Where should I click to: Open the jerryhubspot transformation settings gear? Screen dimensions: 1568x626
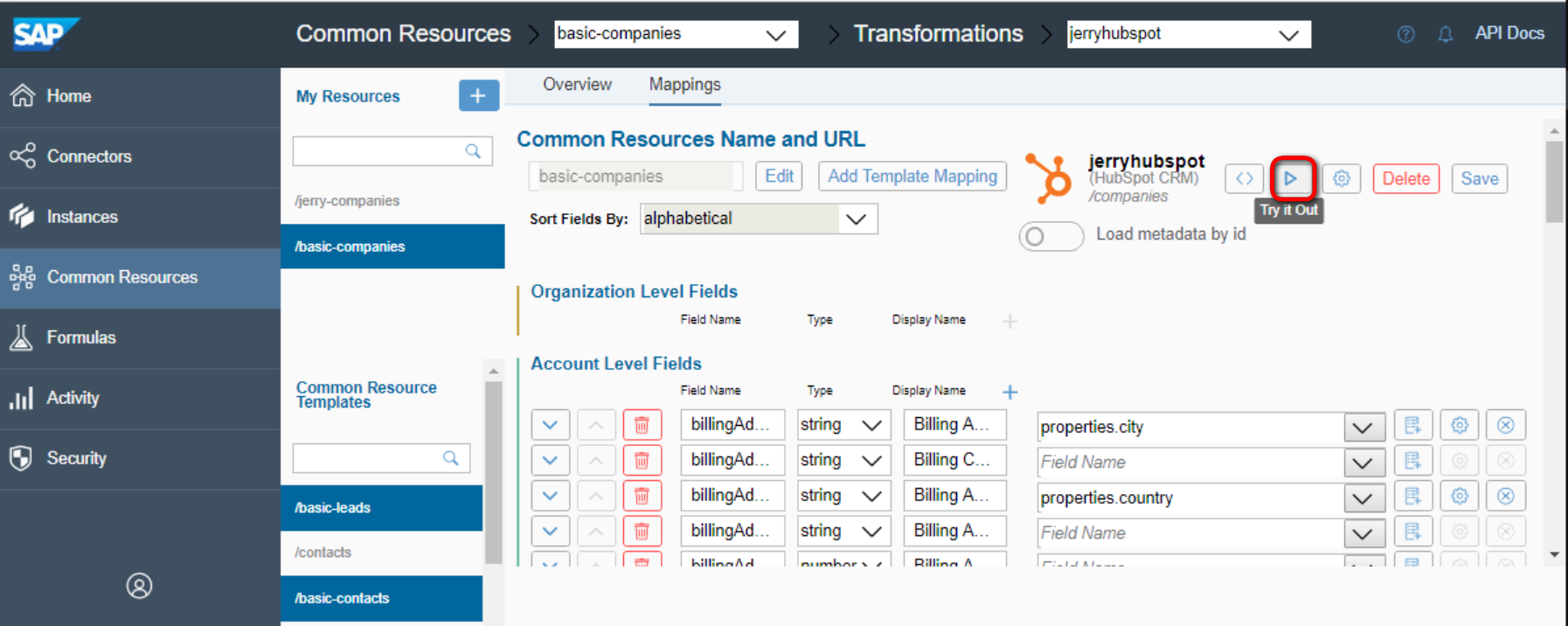1342,178
